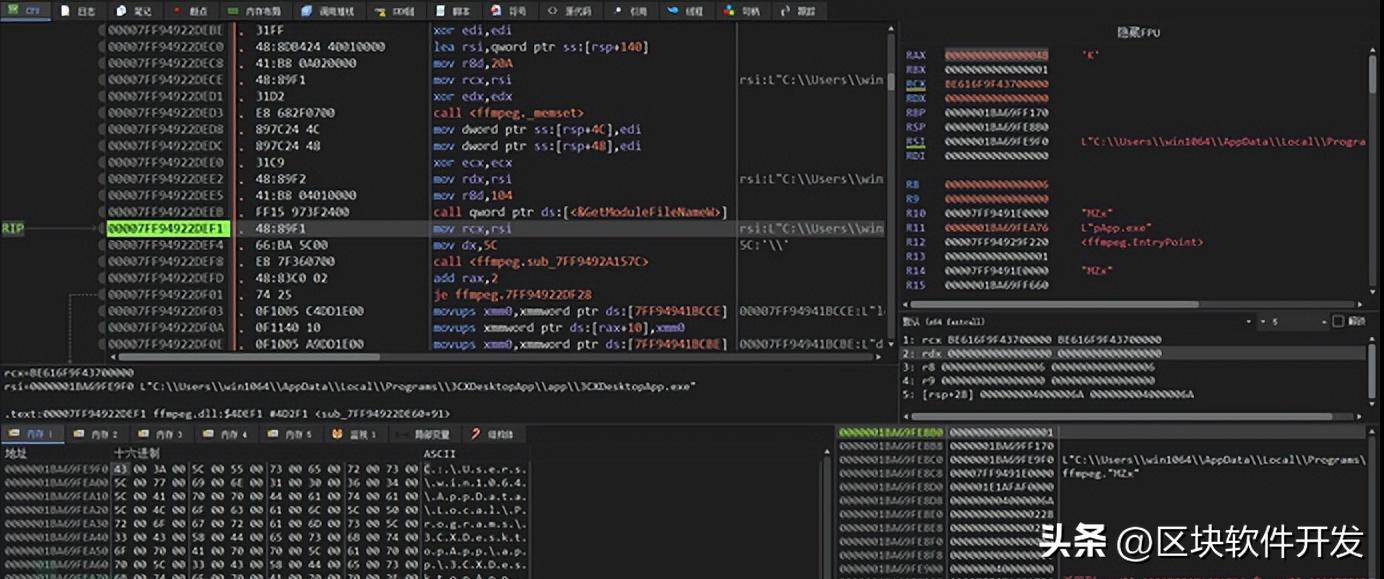Screen dimensions: 1384x579
Task: Select the call GetModuleFileNameW instruction line
Action: (580, 212)
